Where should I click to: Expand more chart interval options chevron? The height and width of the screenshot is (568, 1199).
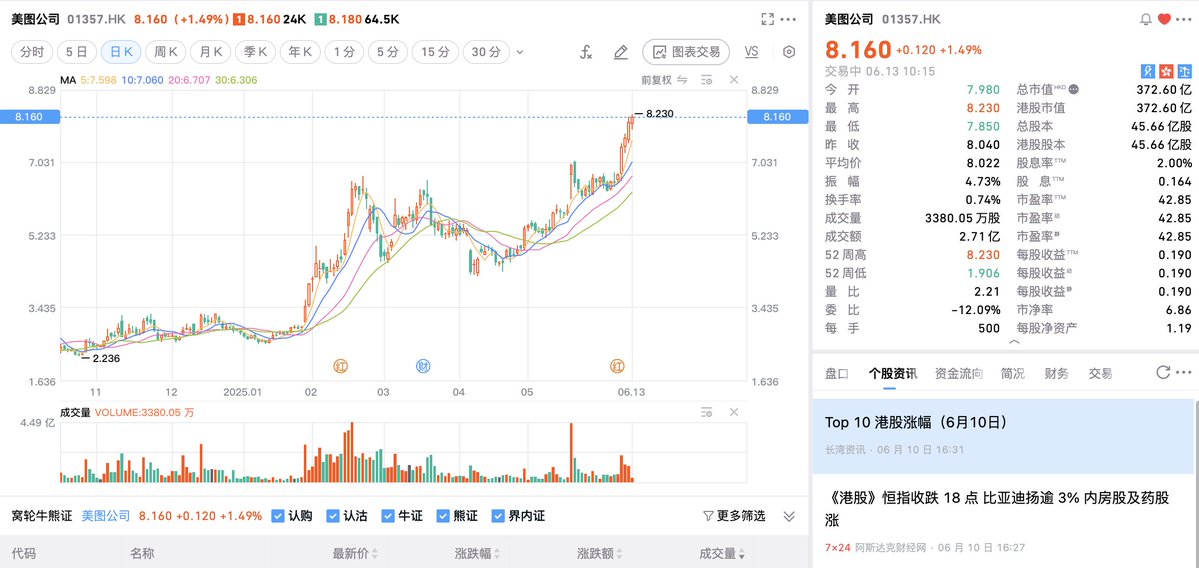(x=521, y=52)
